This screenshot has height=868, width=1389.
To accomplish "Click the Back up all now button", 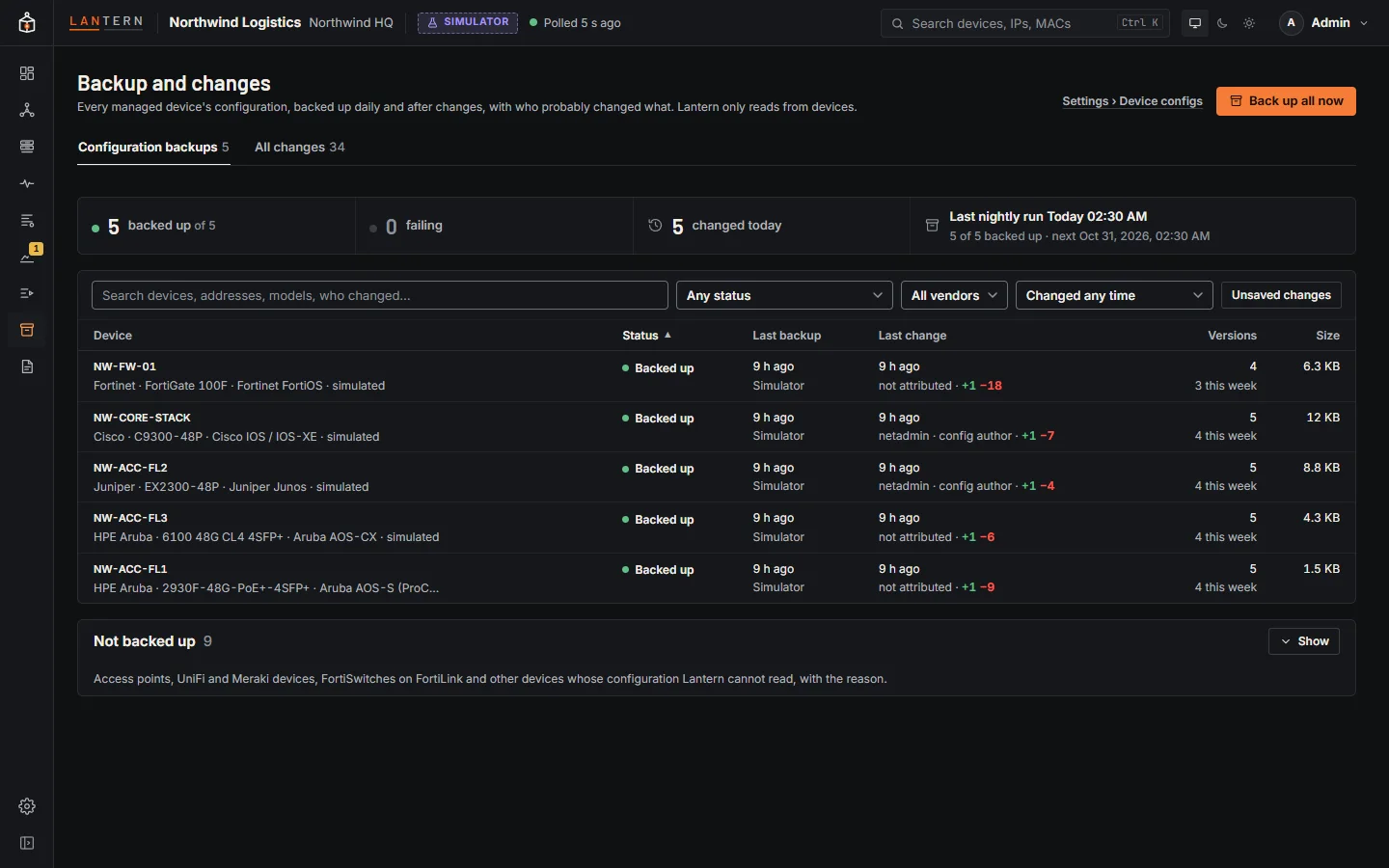I will pyautogui.click(x=1286, y=101).
